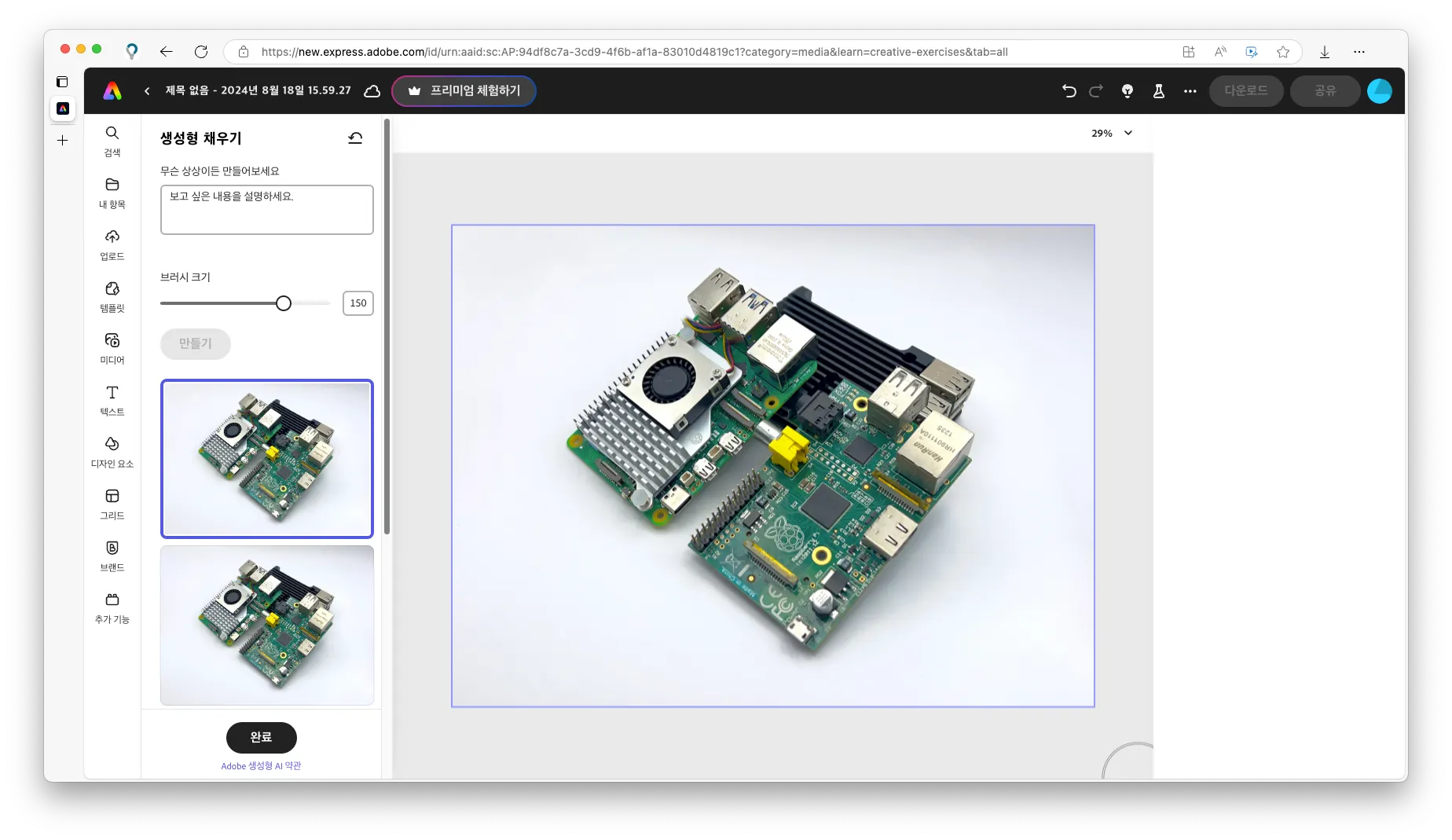Click the browser back arrow
This screenshot has width=1452, height=840.
pos(166,52)
